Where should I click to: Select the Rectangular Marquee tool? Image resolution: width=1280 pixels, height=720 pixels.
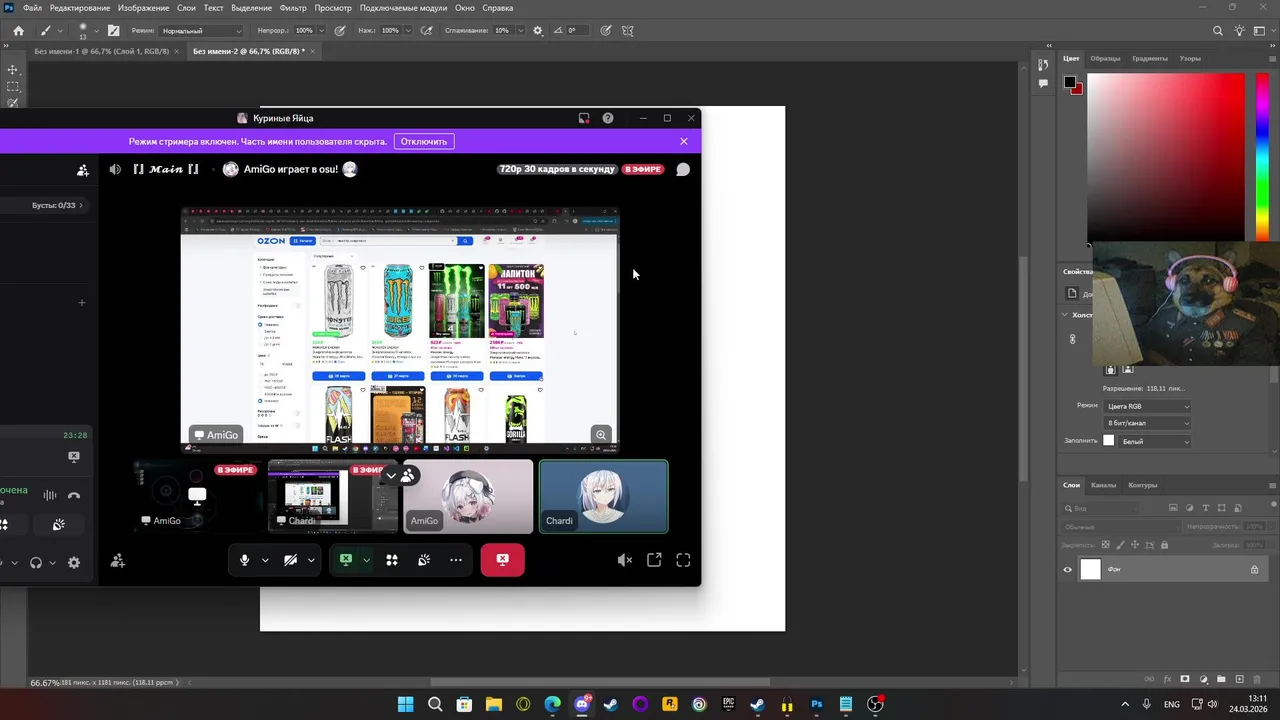[x=13, y=87]
